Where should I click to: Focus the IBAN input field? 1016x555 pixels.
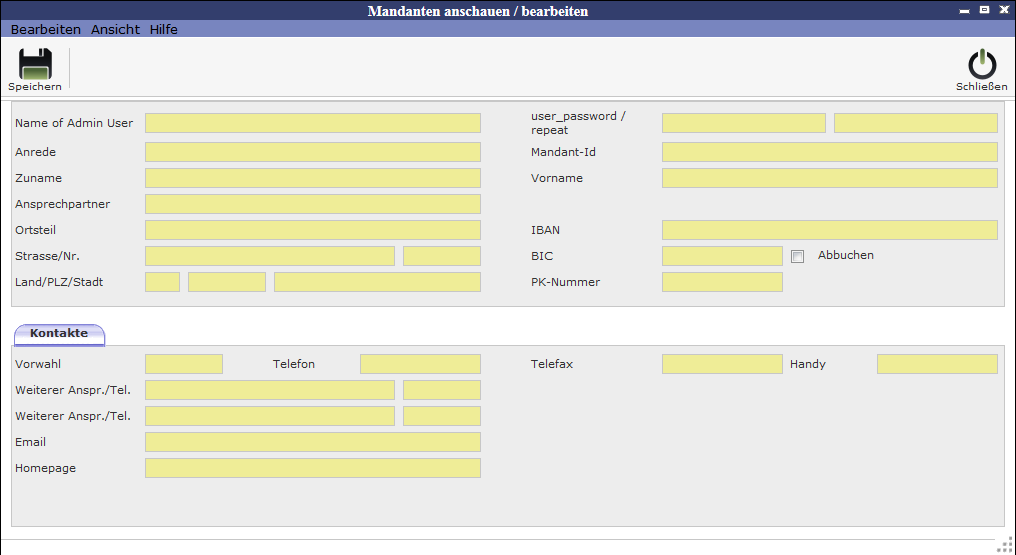coord(829,230)
